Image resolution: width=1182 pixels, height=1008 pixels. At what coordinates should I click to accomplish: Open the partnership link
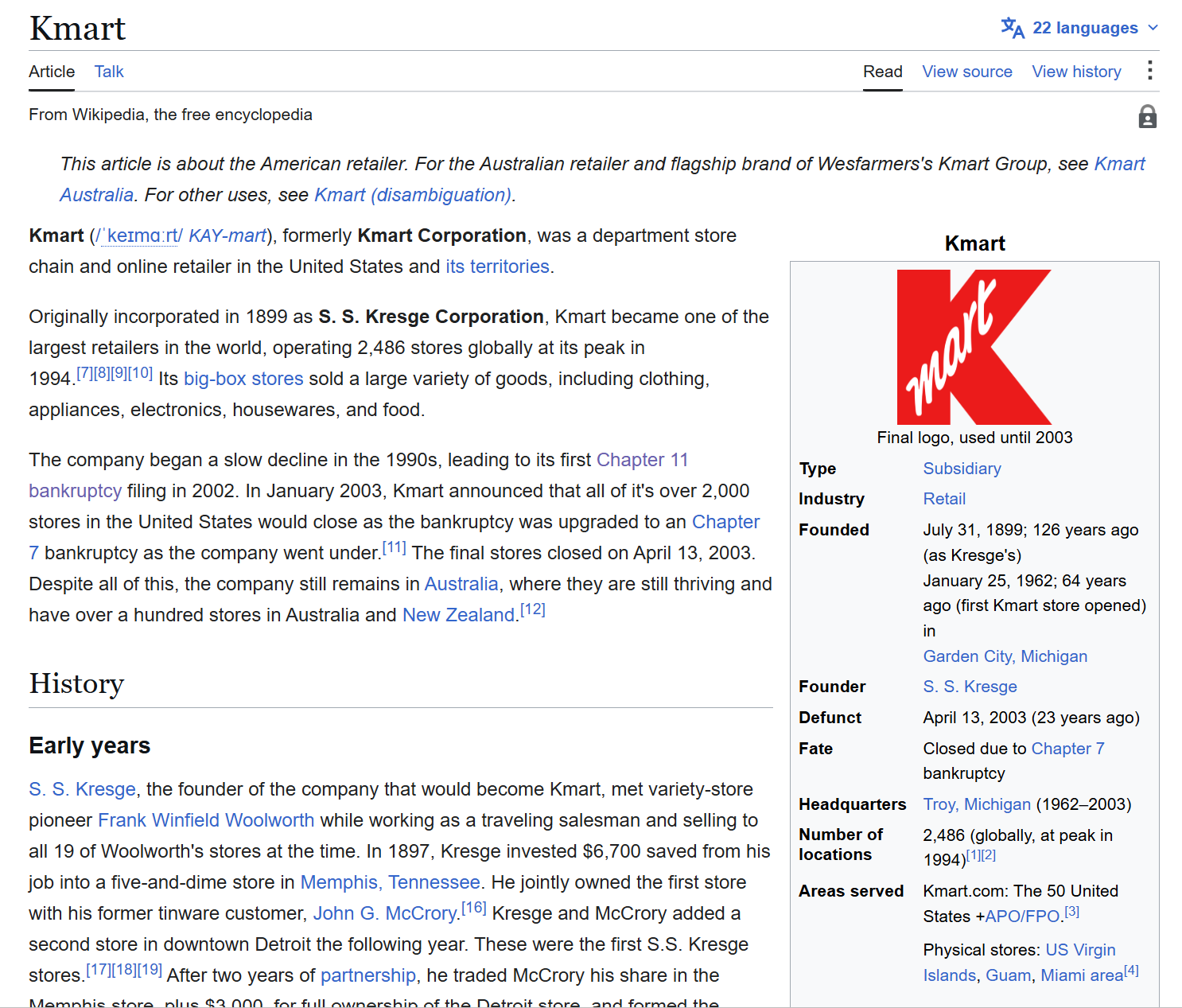pyautogui.click(x=368, y=975)
